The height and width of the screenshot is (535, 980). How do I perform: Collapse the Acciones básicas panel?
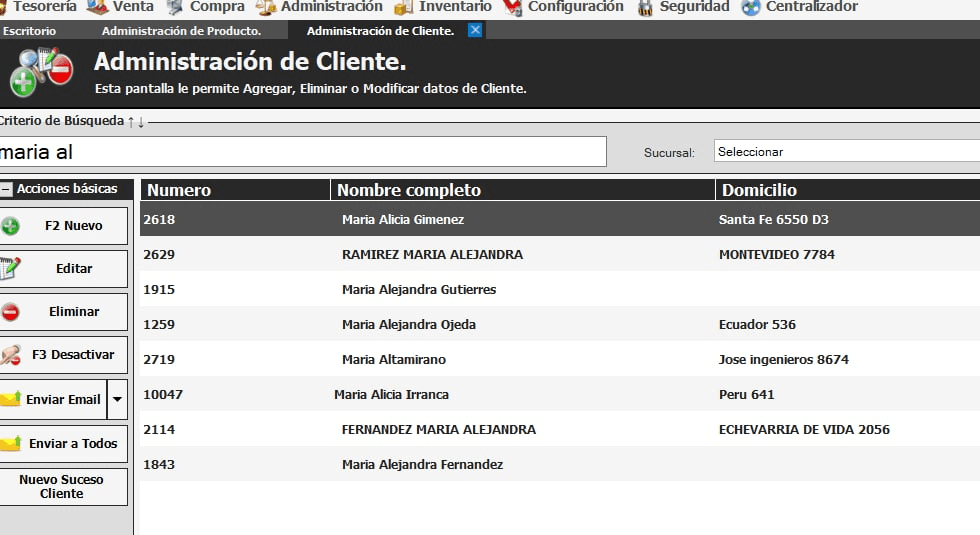point(6,189)
